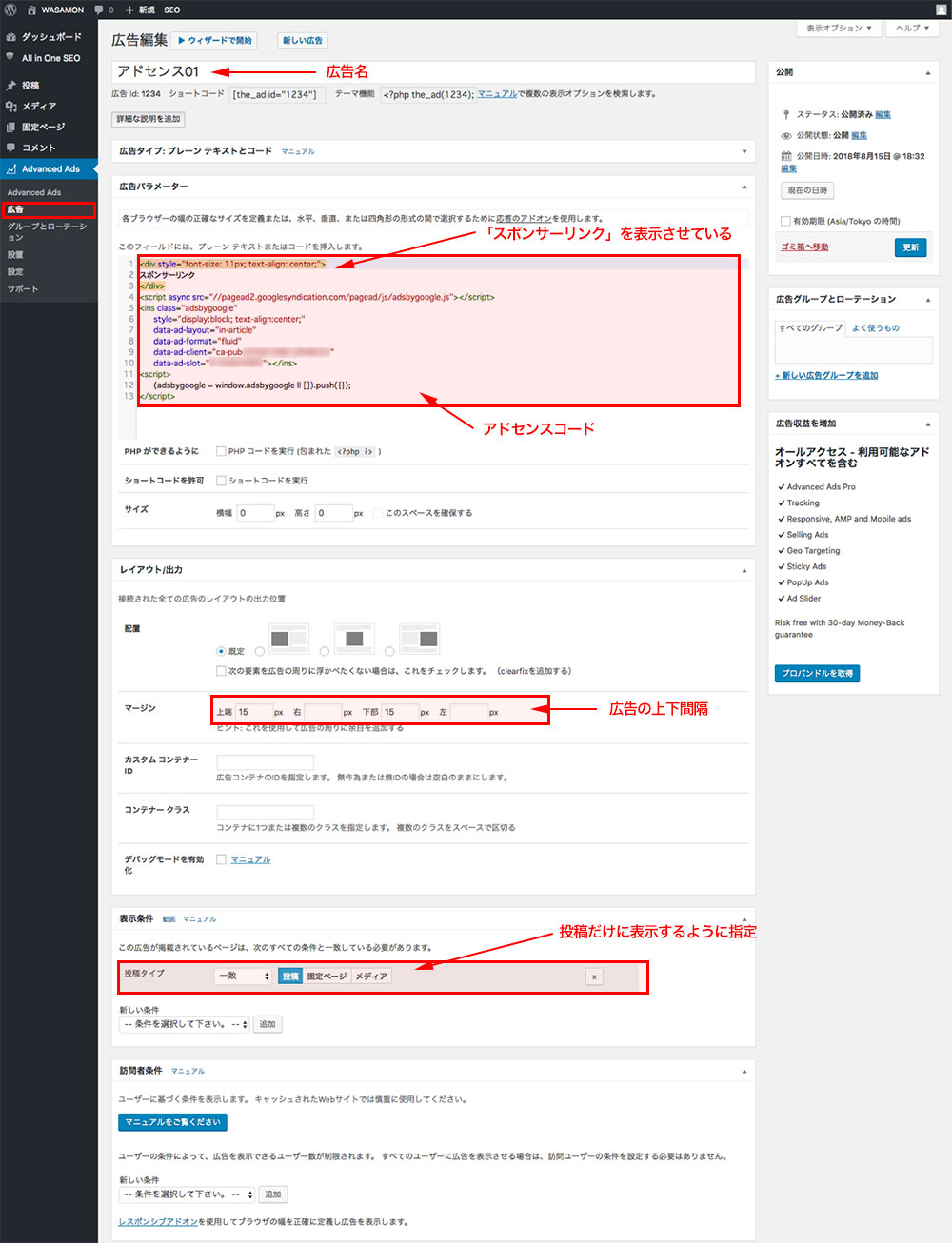Click the カスタムコンテナー ID input field
952x1243 pixels.
(x=266, y=762)
